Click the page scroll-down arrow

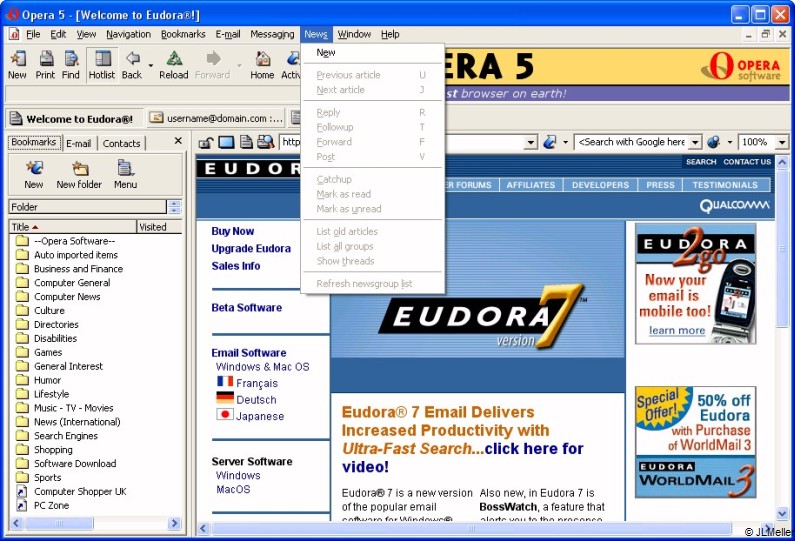point(782,514)
